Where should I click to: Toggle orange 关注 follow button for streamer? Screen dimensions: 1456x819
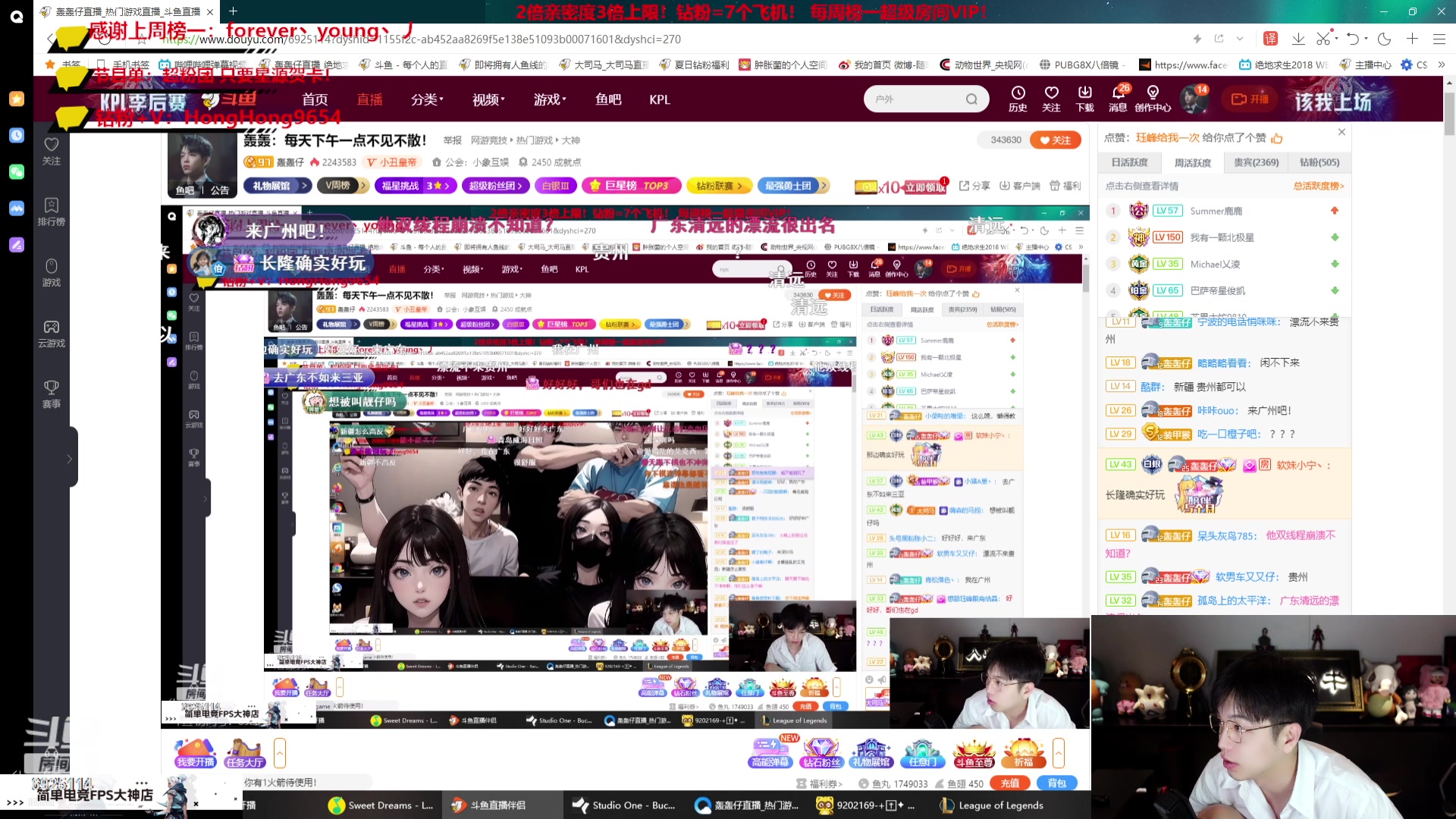1055,140
